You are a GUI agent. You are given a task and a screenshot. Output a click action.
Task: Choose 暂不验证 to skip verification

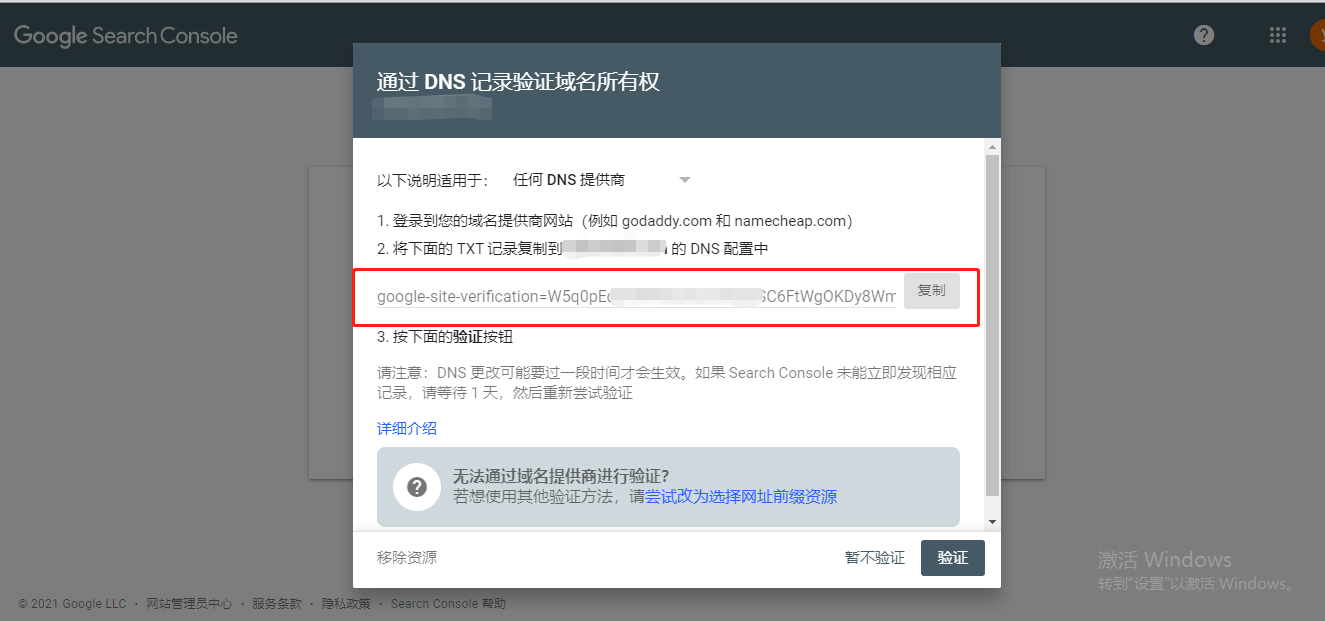(x=874, y=558)
